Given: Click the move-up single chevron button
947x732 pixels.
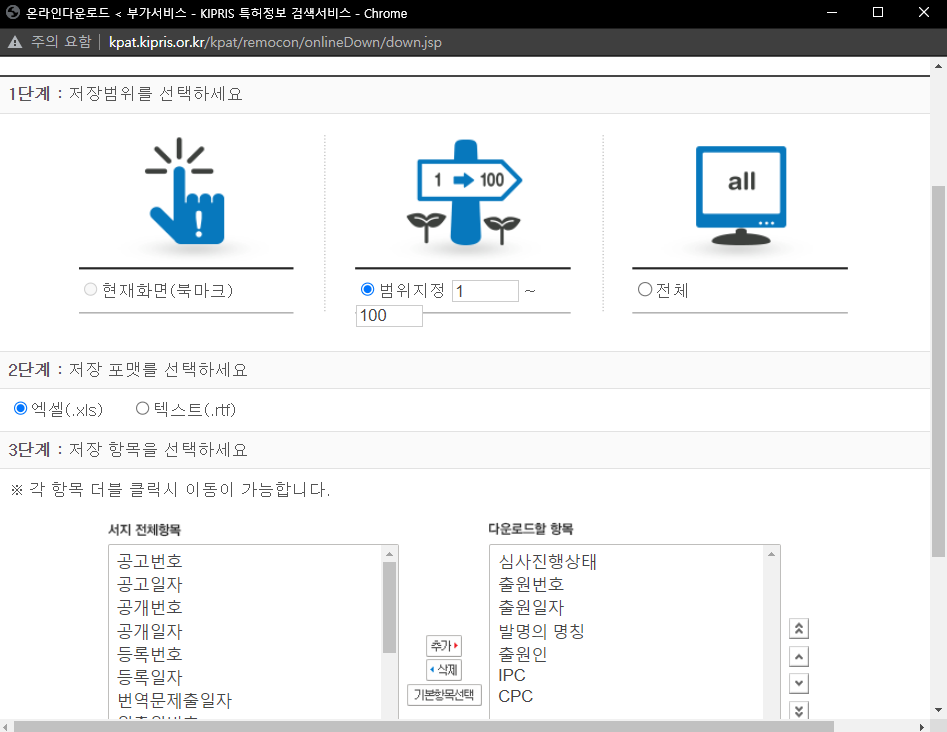Looking at the screenshot, I should [798, 657].
